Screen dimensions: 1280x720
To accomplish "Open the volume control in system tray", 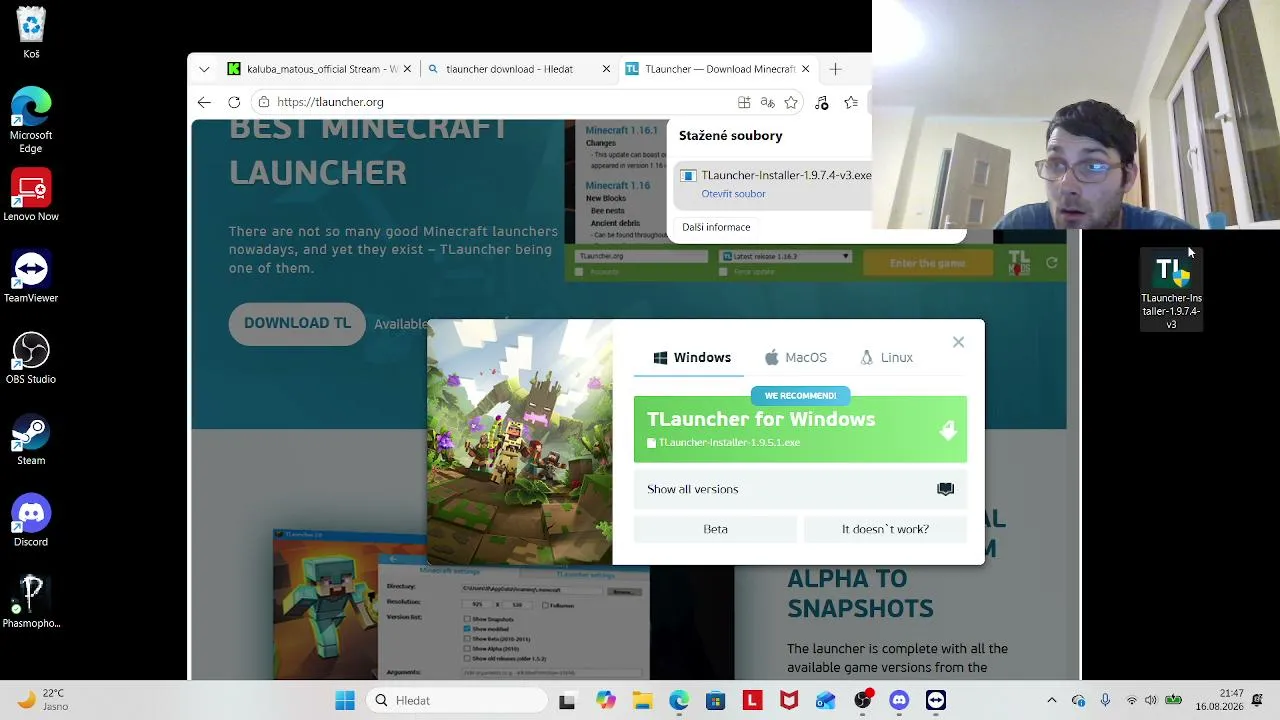I will click(1151, 700).
